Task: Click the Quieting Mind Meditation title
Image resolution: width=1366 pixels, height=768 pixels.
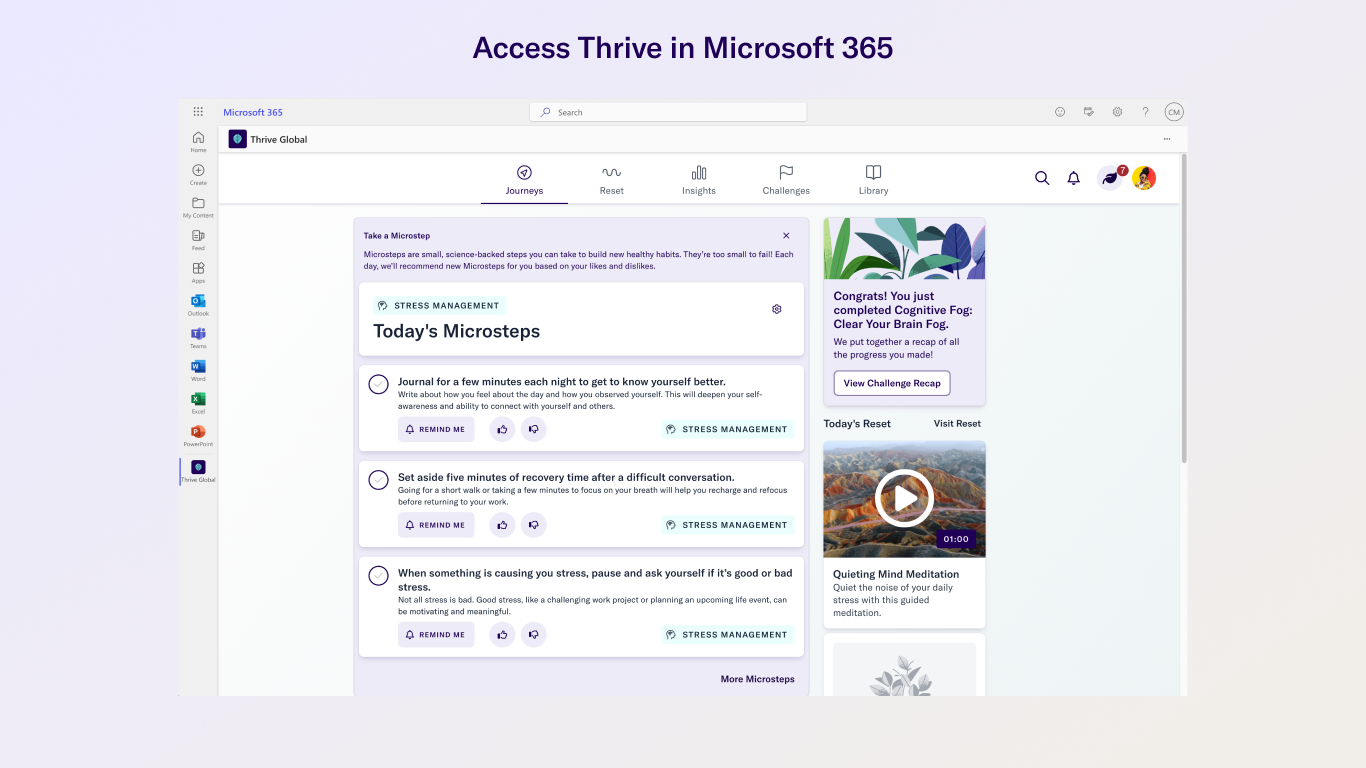Action: (896, 574)
